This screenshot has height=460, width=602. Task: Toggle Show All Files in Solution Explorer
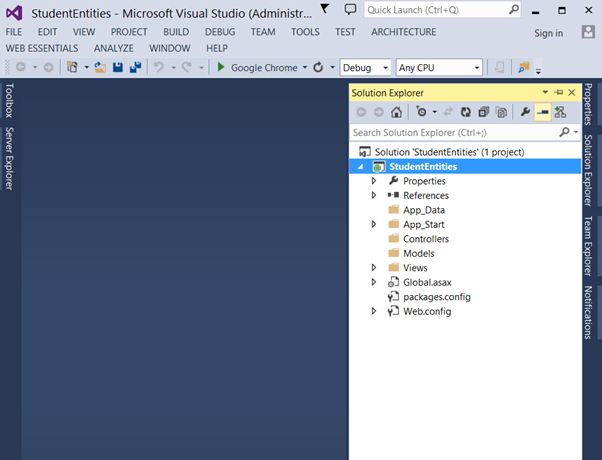click(x=501, y=112)
